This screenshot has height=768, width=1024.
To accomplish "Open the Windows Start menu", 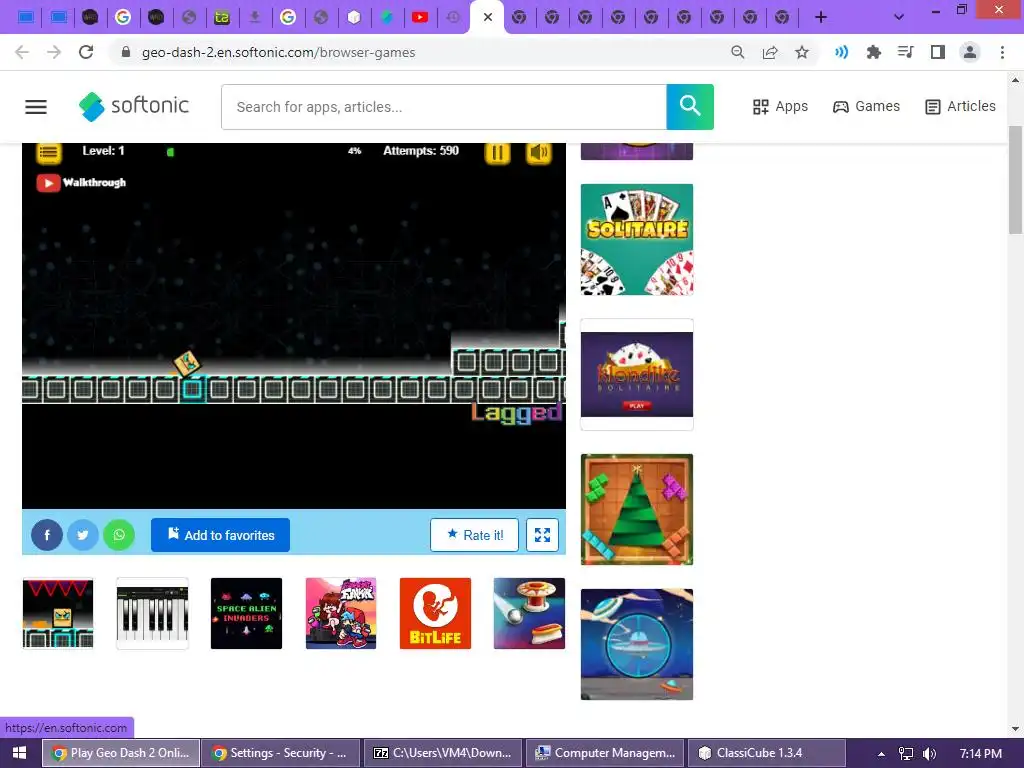I will point(20,753).
